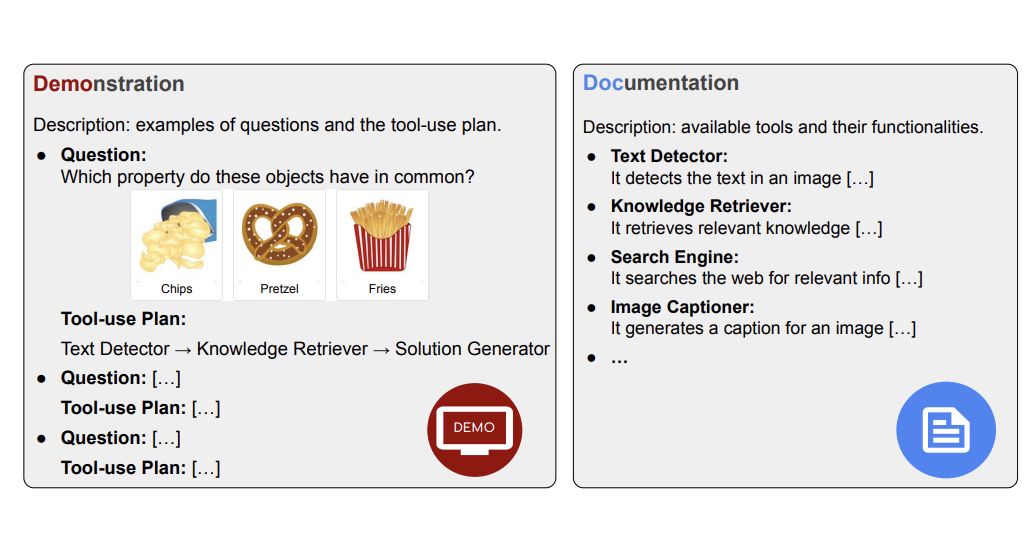Click the Search Engine tool entry
The height and width of the screenshot is (540, 1032).
pos(675,257)
